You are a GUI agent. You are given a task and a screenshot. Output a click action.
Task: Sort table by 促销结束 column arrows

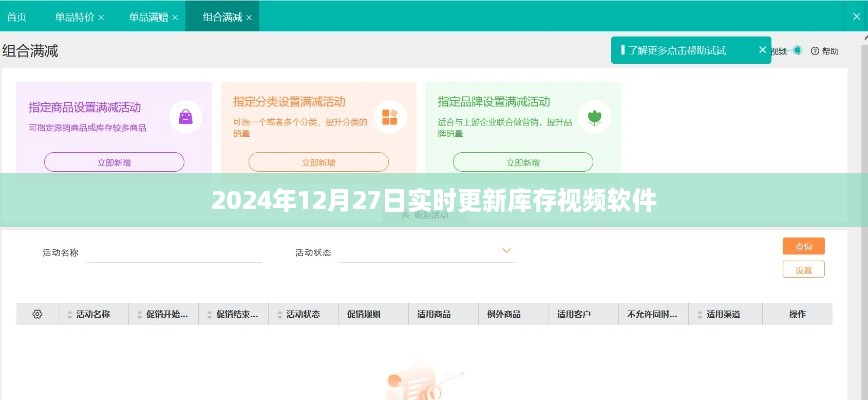209,315
